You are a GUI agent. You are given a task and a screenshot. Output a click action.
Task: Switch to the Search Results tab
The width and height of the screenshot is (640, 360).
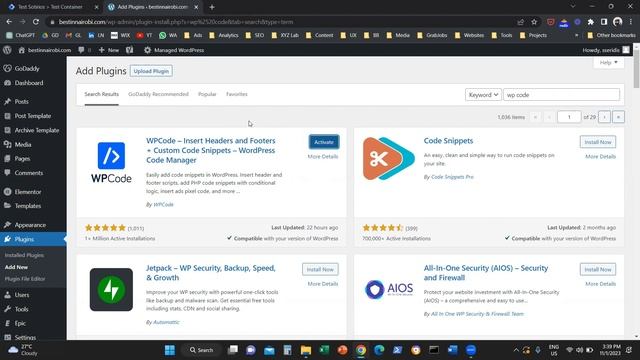102,94
